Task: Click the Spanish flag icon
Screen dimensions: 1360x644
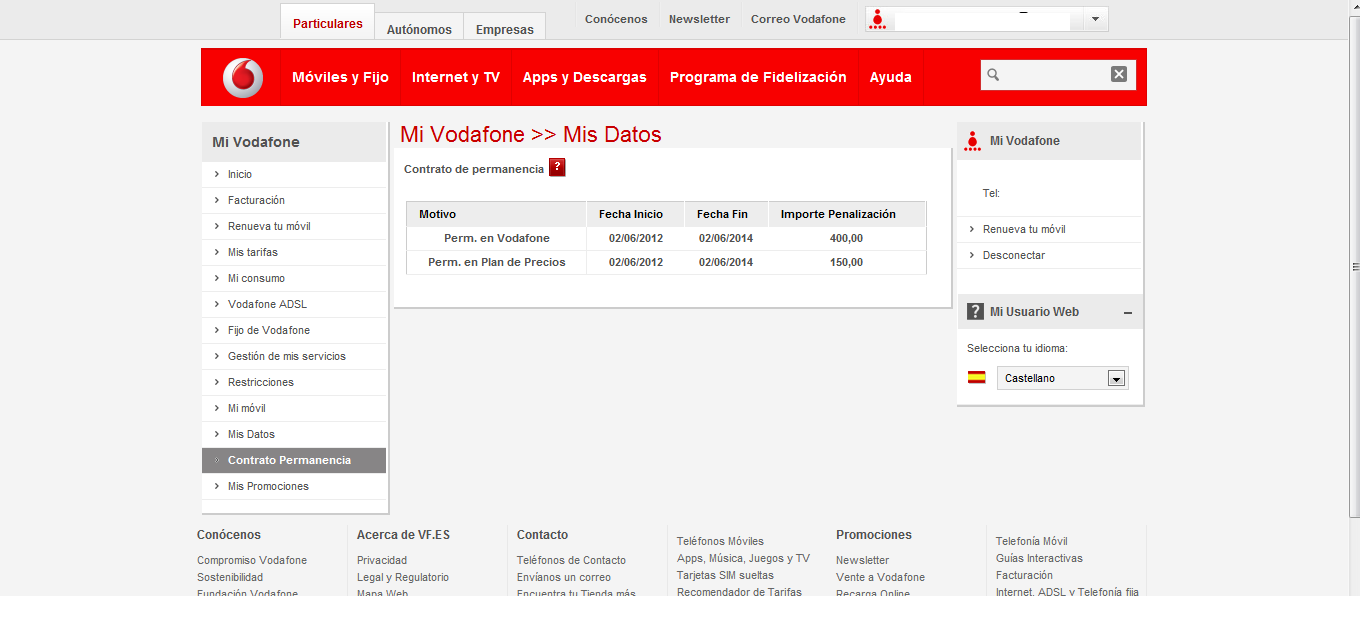Action: coord(976,377)
